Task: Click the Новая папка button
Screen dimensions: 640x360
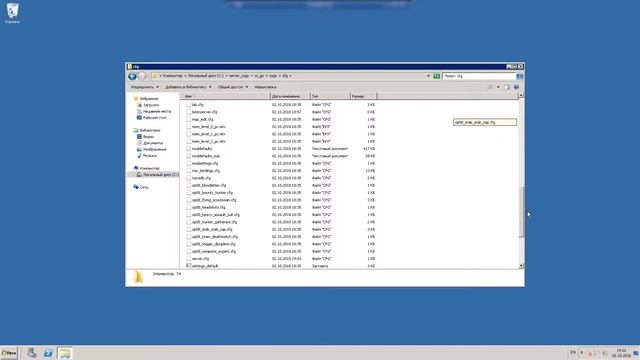Action: coord(265,87)
